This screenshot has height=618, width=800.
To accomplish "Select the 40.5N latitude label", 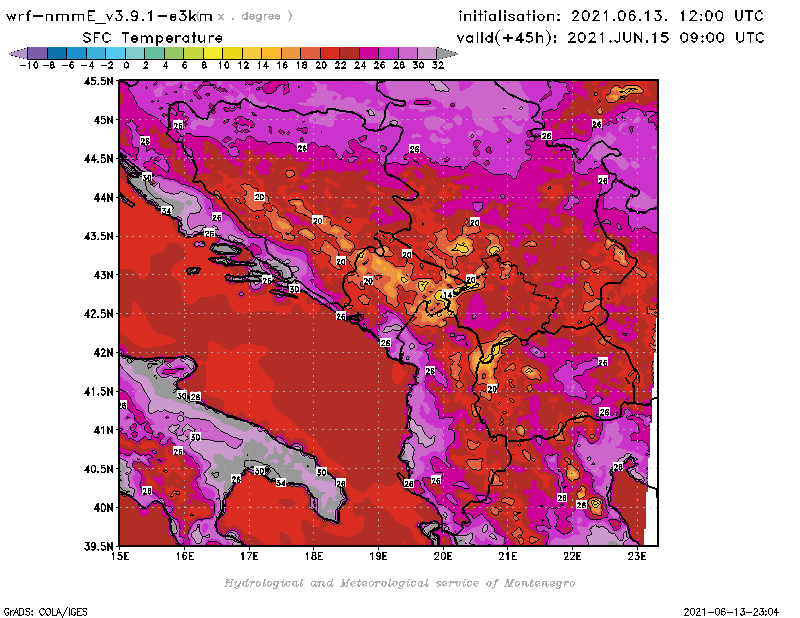I will (x=98, y=468).
